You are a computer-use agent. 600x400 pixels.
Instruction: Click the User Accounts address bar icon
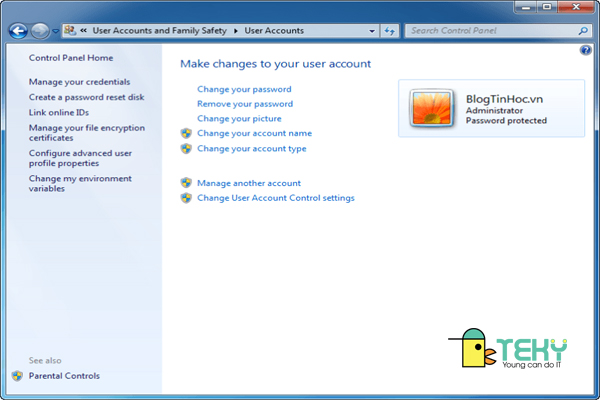(x=70, y=30)
